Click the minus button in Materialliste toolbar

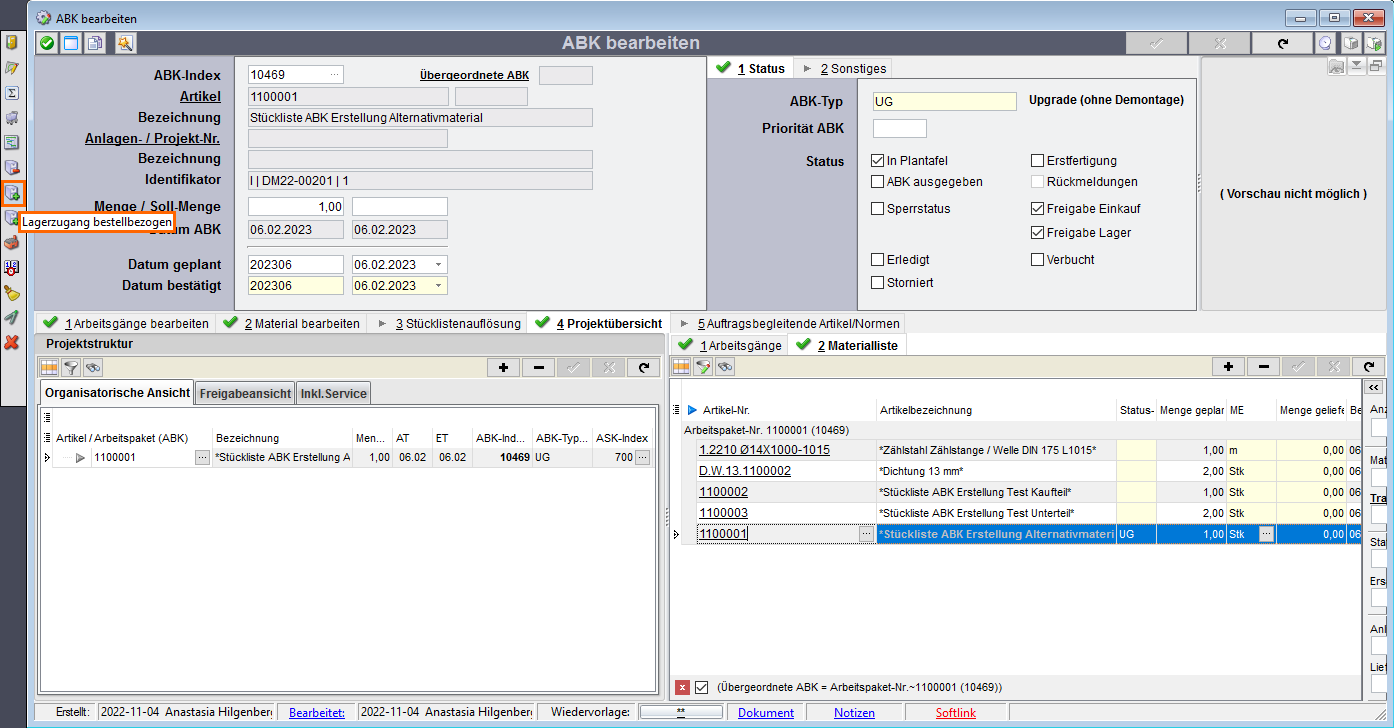(1263, 367)
